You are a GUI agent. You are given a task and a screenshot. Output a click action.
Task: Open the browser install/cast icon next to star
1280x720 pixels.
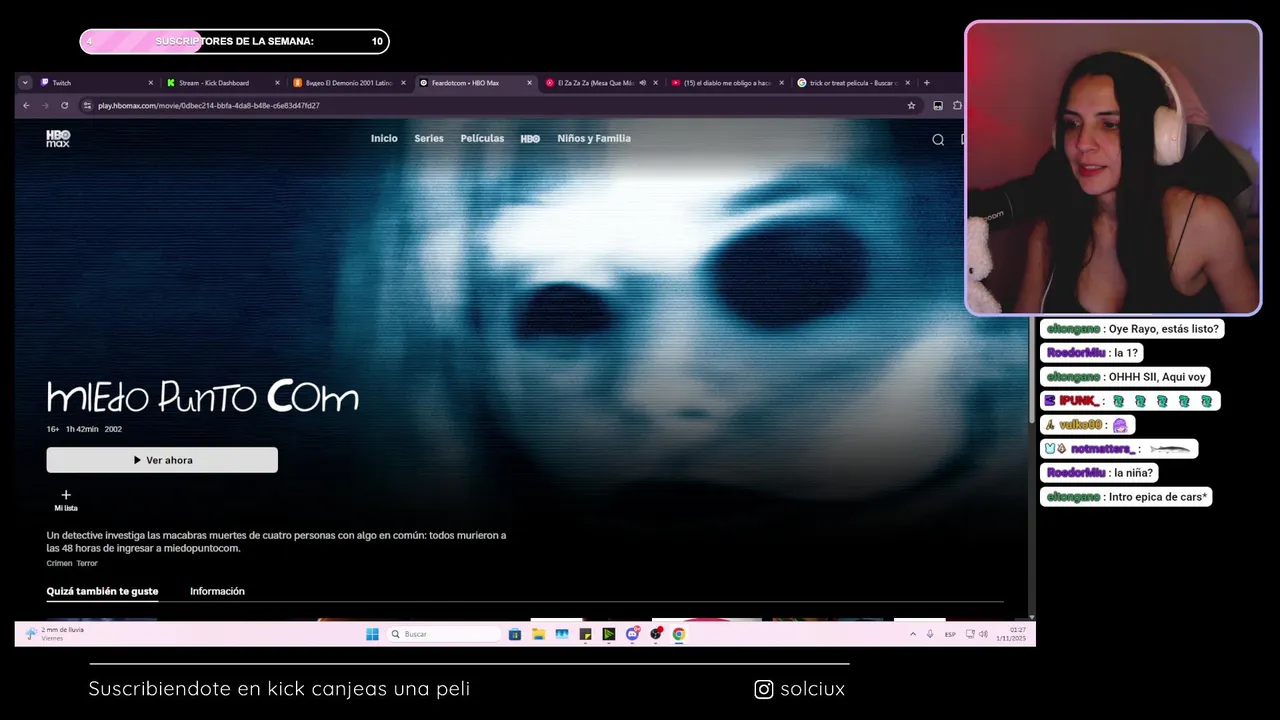tap(938, 105)
